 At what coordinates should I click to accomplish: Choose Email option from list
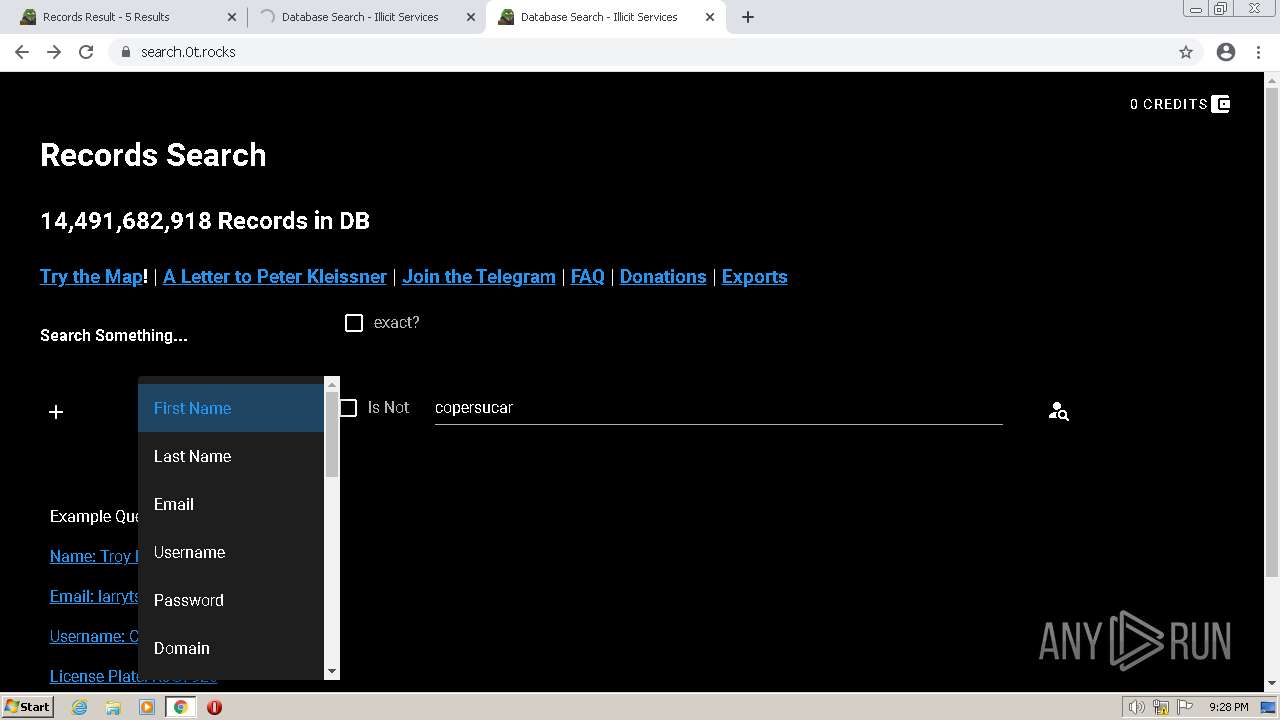231,504
